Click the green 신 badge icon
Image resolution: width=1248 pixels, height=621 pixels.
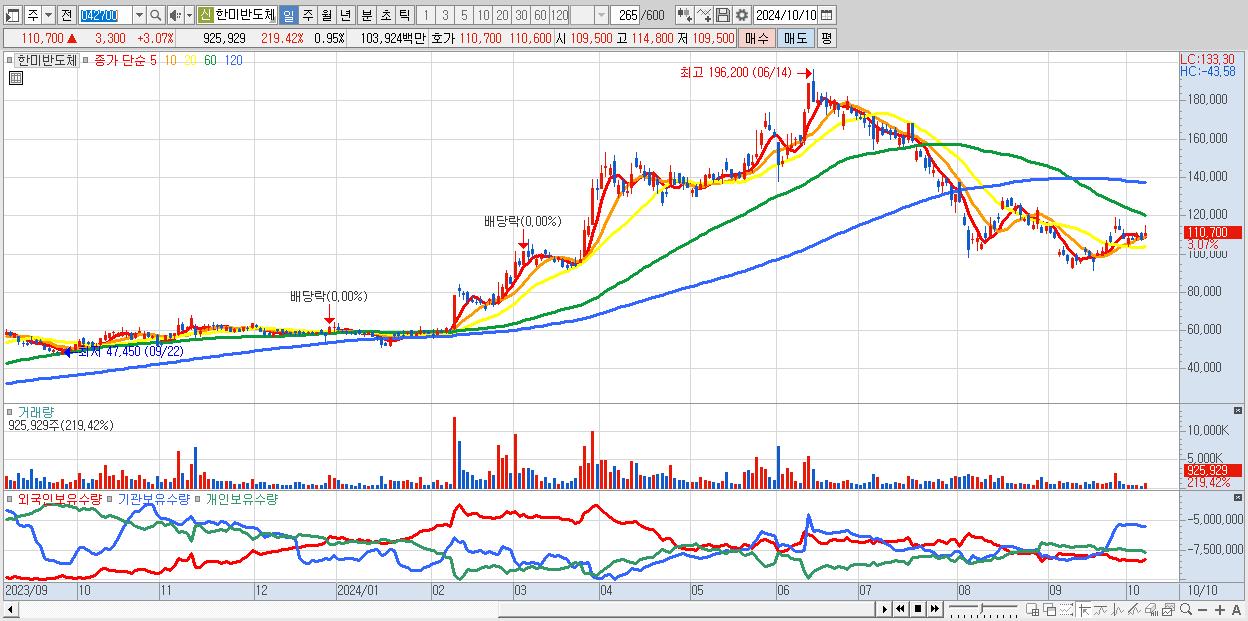[205, 15]
